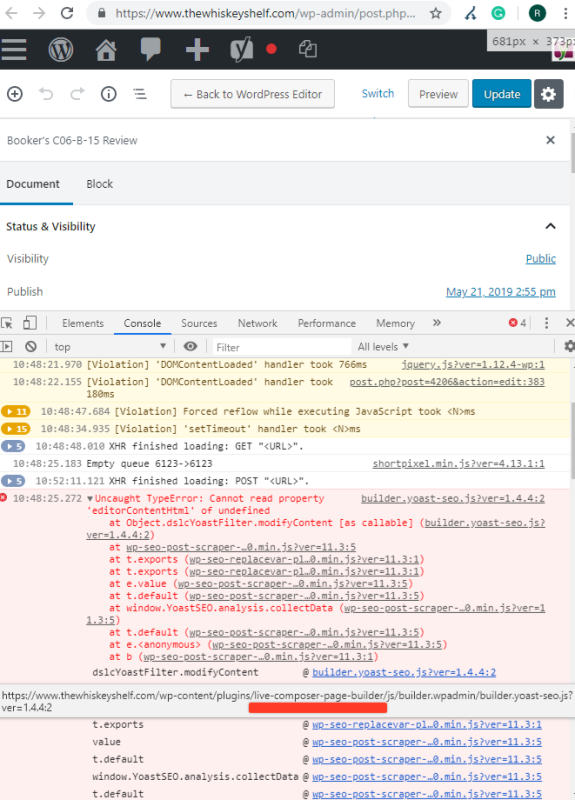This screenshot has width=575, height=800.
Task: Bookmark this page with the star icon
Action: pyautogui.click(x=435, y=13)
